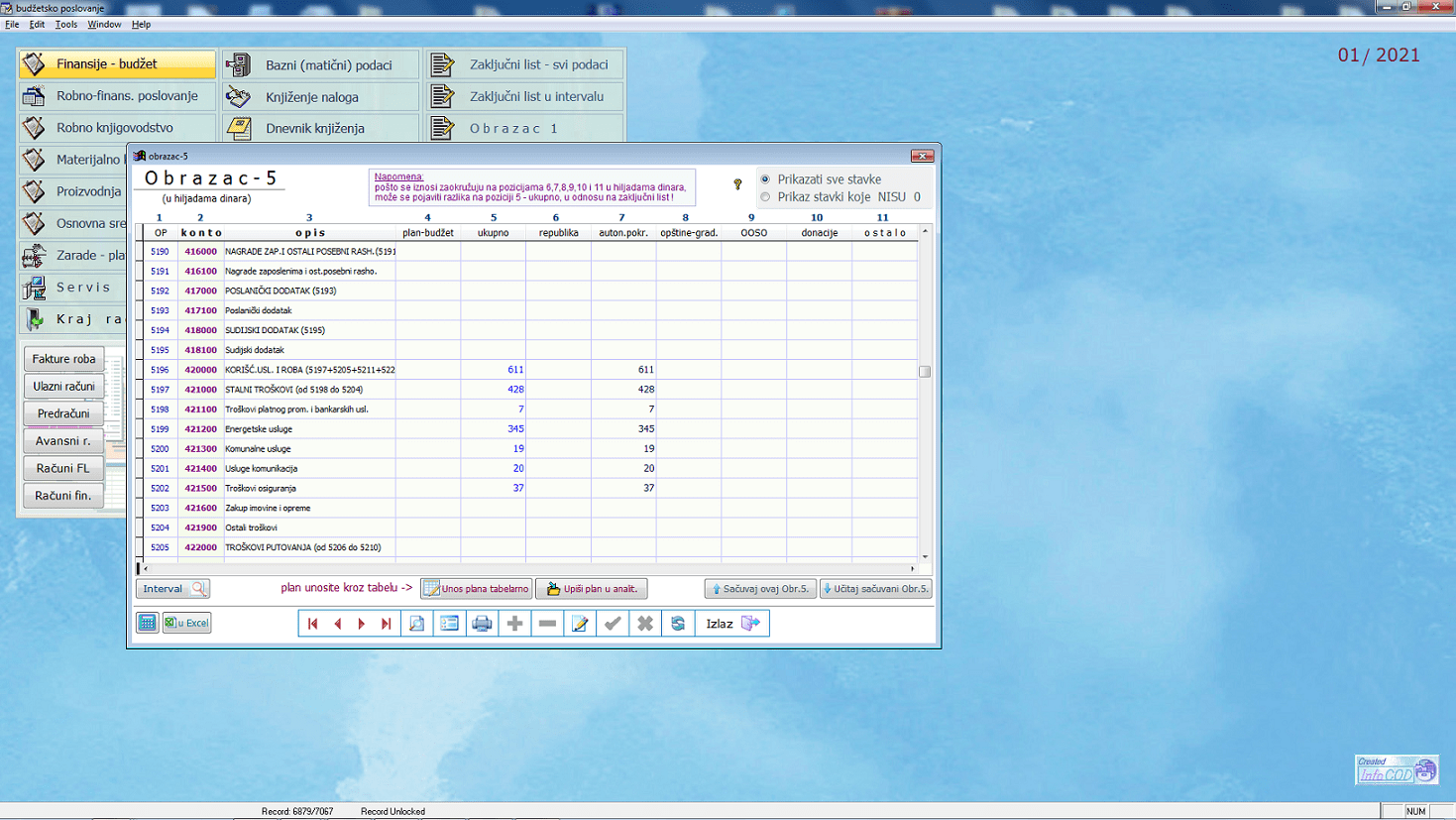Click the Računi FL button
Screen dimensions: 1456x820
[63, 468]
